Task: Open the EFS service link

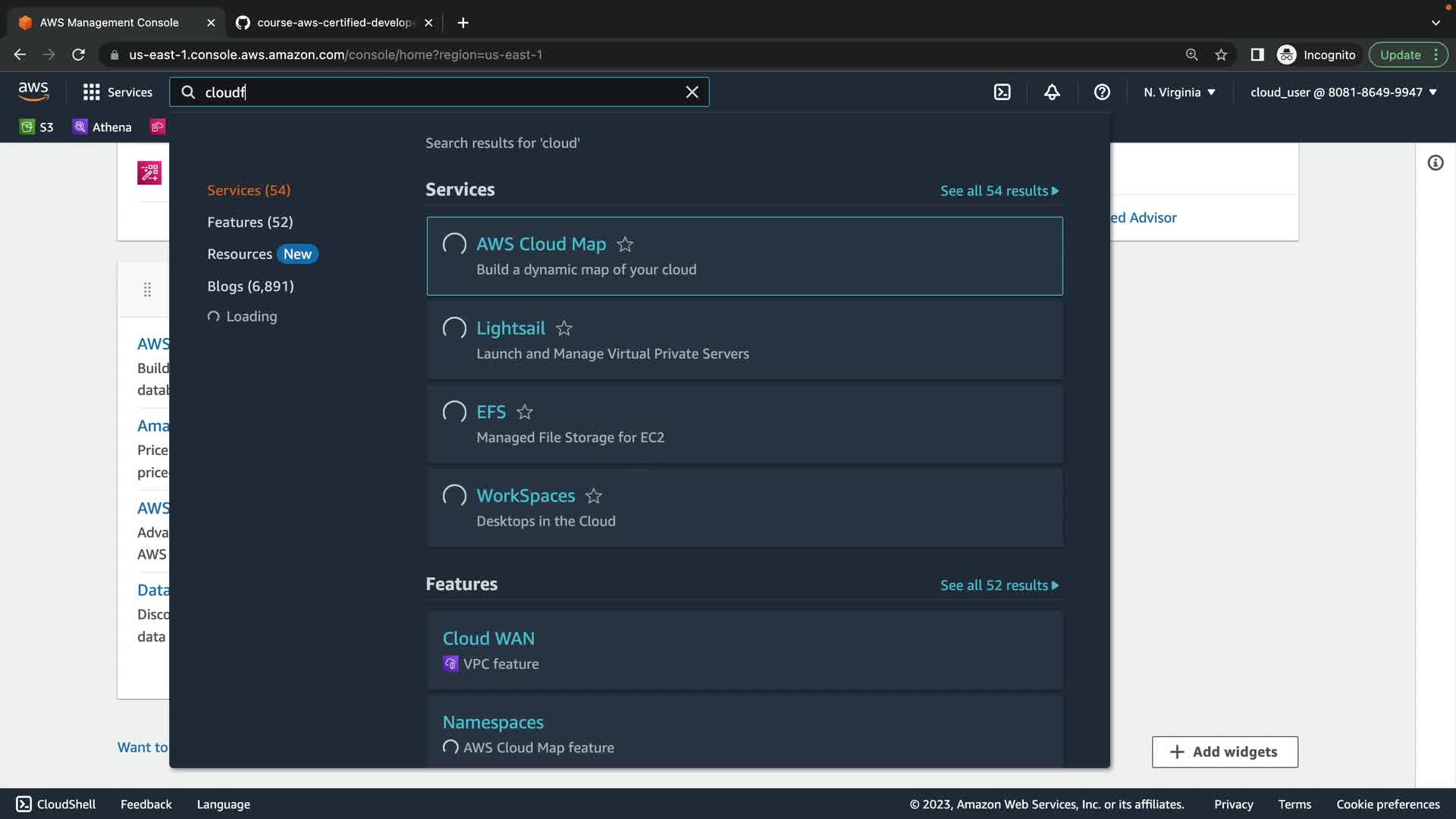Action: [491, 412]
